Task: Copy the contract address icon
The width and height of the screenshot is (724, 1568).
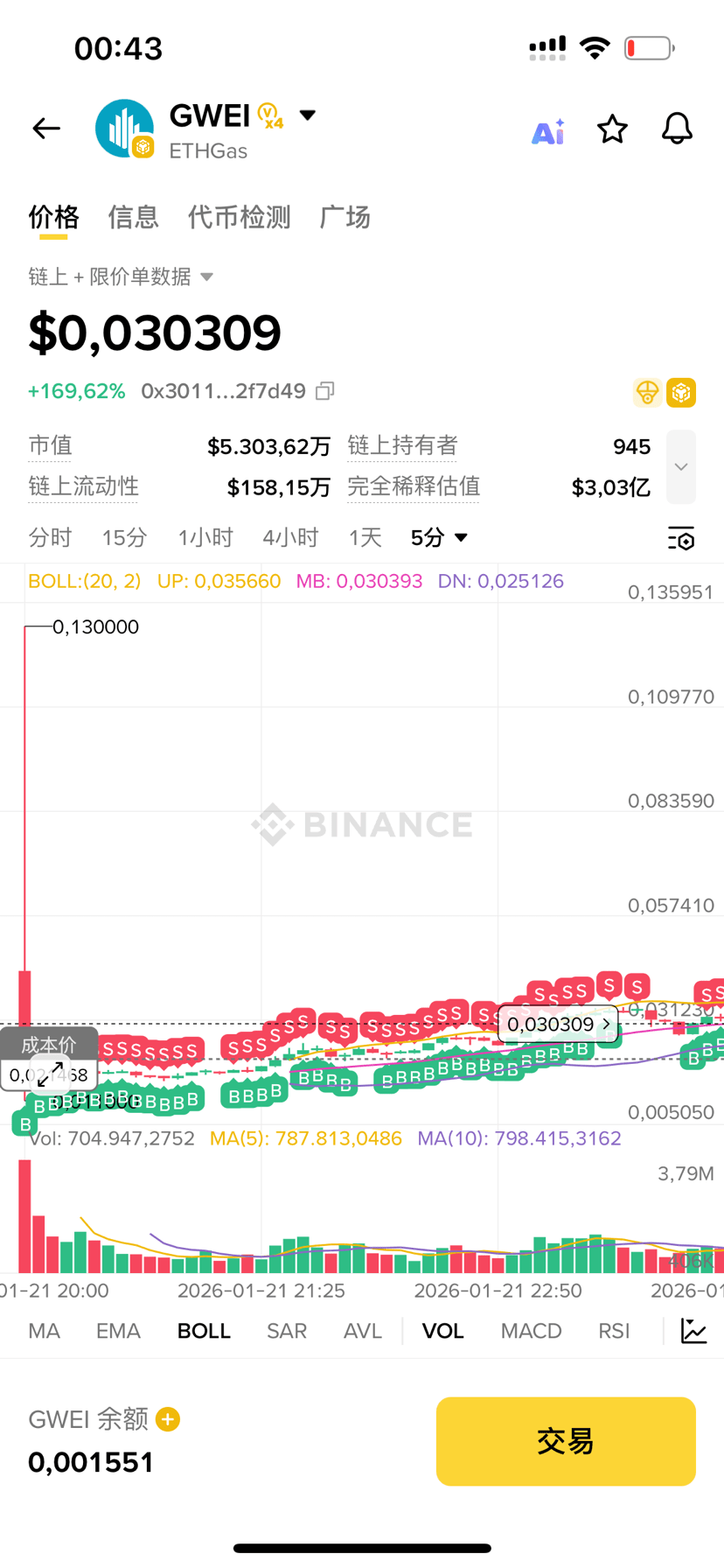Action: pos(325,390)
